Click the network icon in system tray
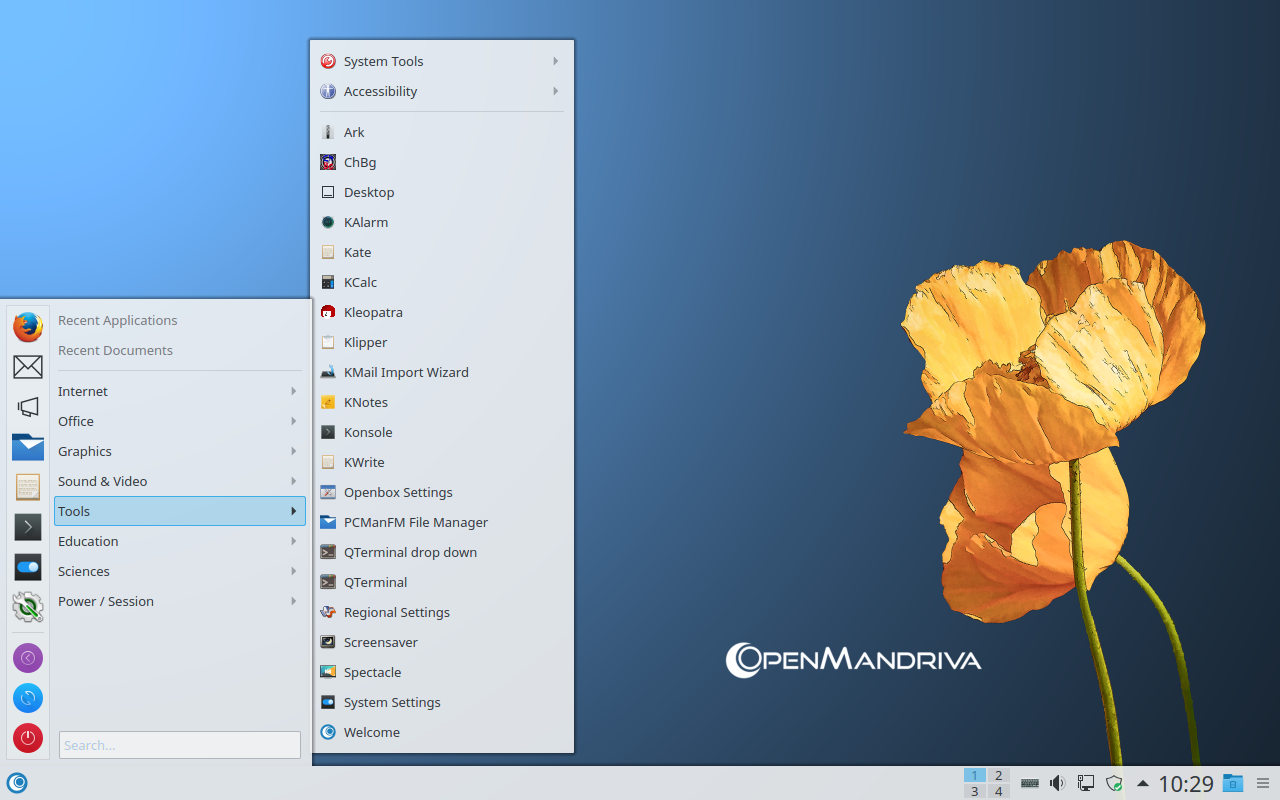This screenshot has width=1280, height=800. tap(1086, 783)
